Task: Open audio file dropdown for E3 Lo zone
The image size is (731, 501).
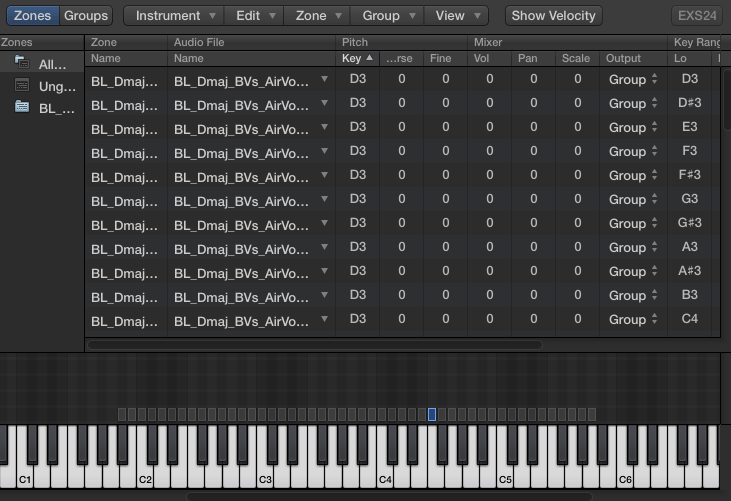Action: 324,127
